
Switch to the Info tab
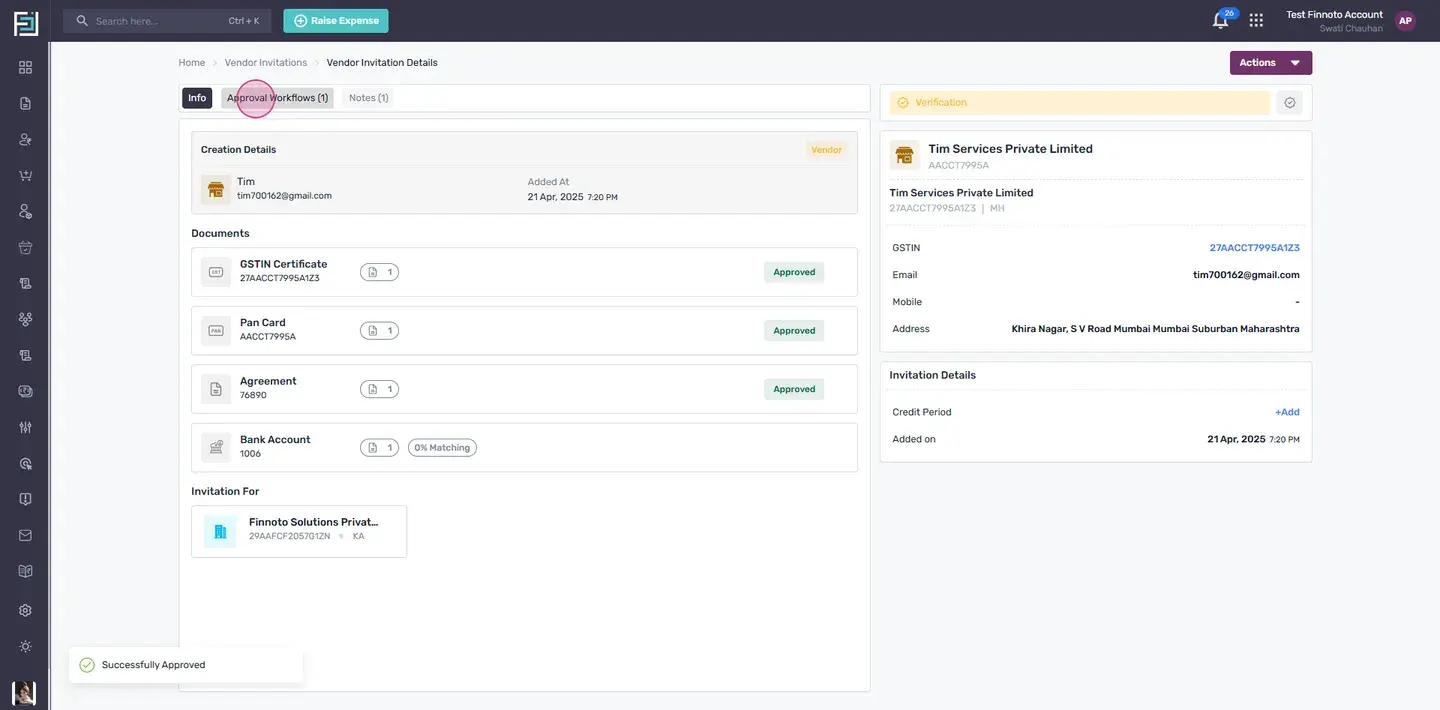pos(197,98)
